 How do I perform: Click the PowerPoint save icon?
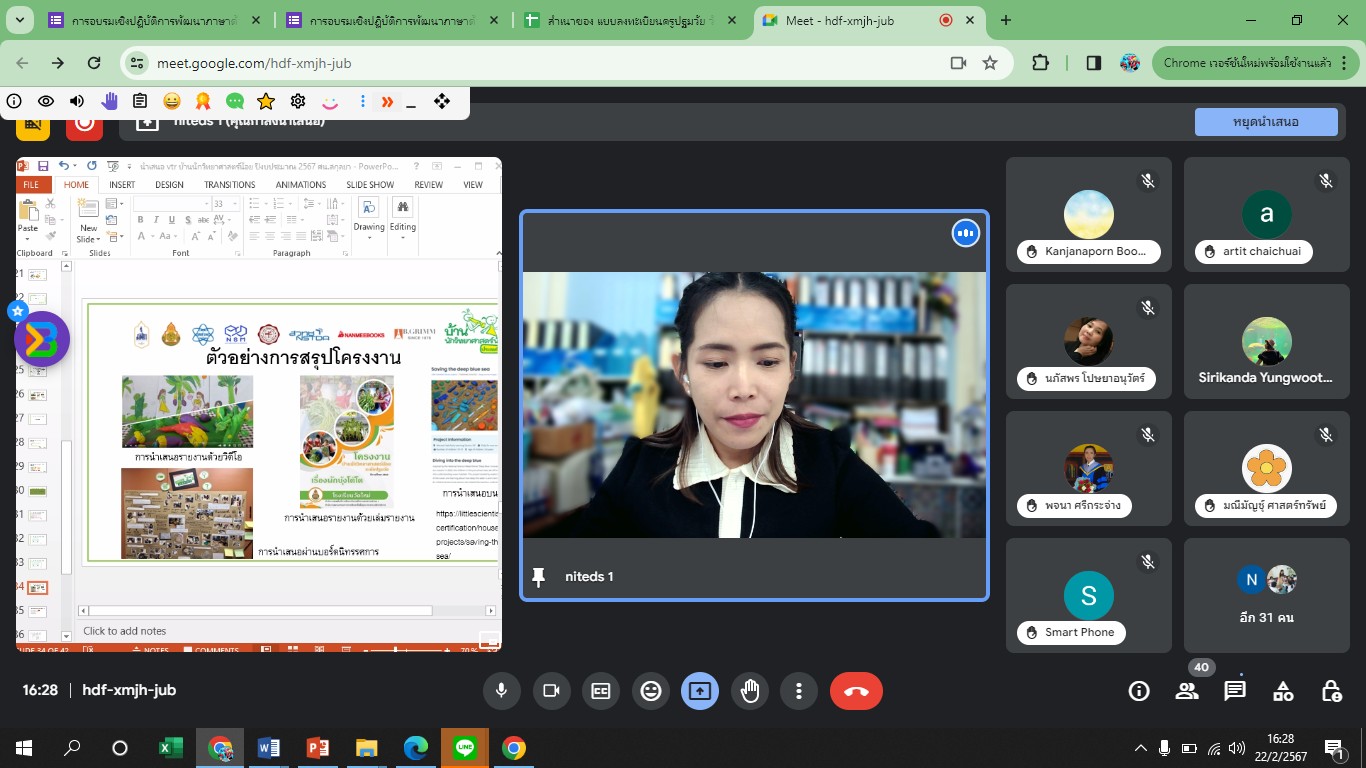tap(43, 166)
